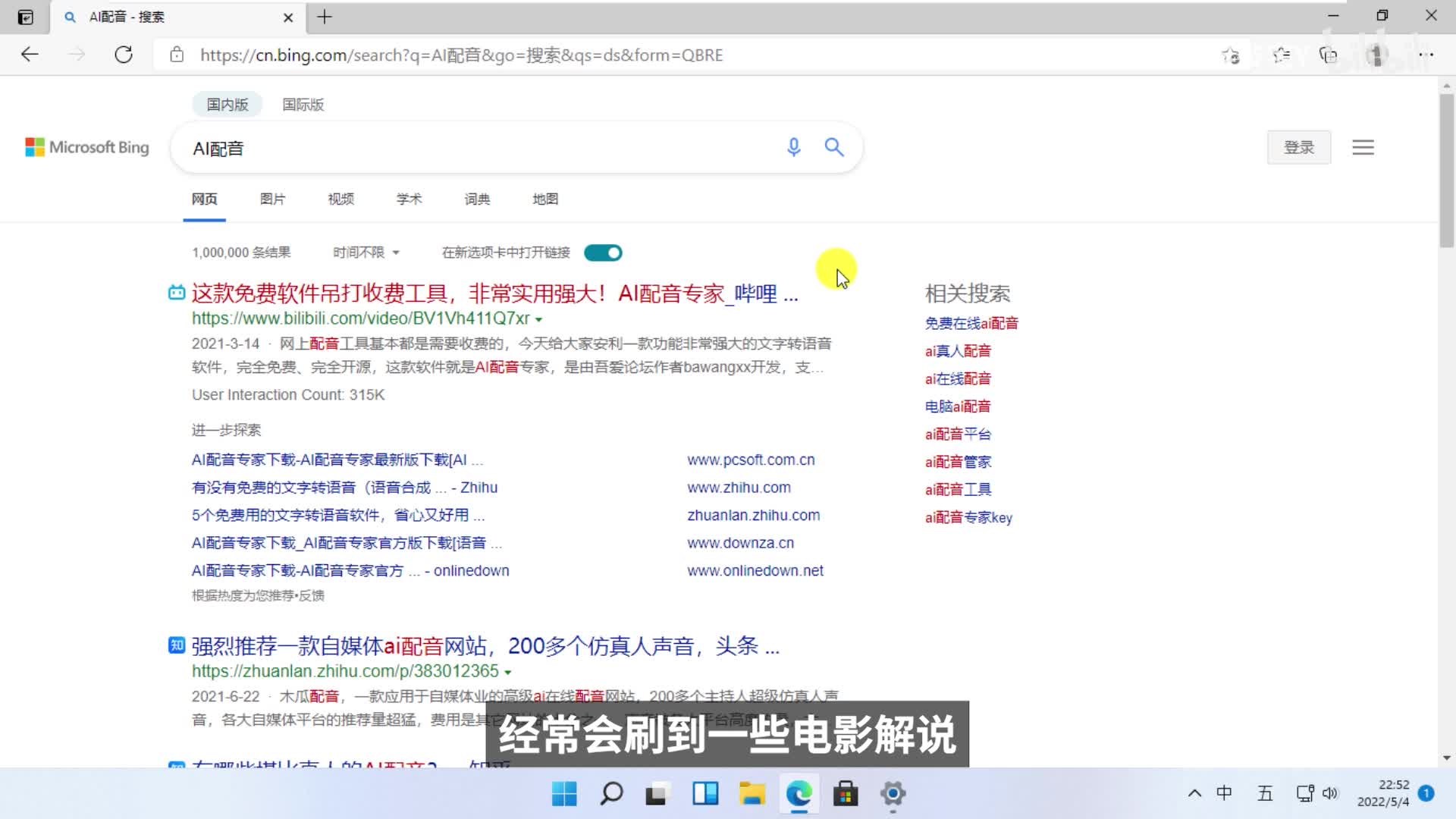Switch to the 视频 search tab
Viewport: 1456px width, 819px height.
tap(340, 199)
